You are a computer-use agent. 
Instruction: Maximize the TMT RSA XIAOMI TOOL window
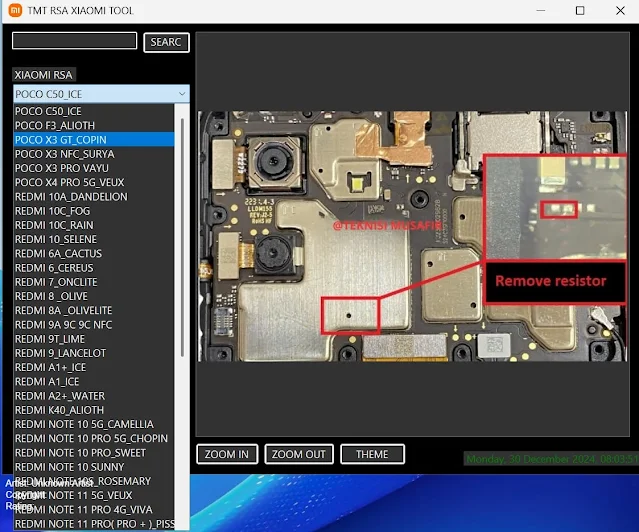580,11
